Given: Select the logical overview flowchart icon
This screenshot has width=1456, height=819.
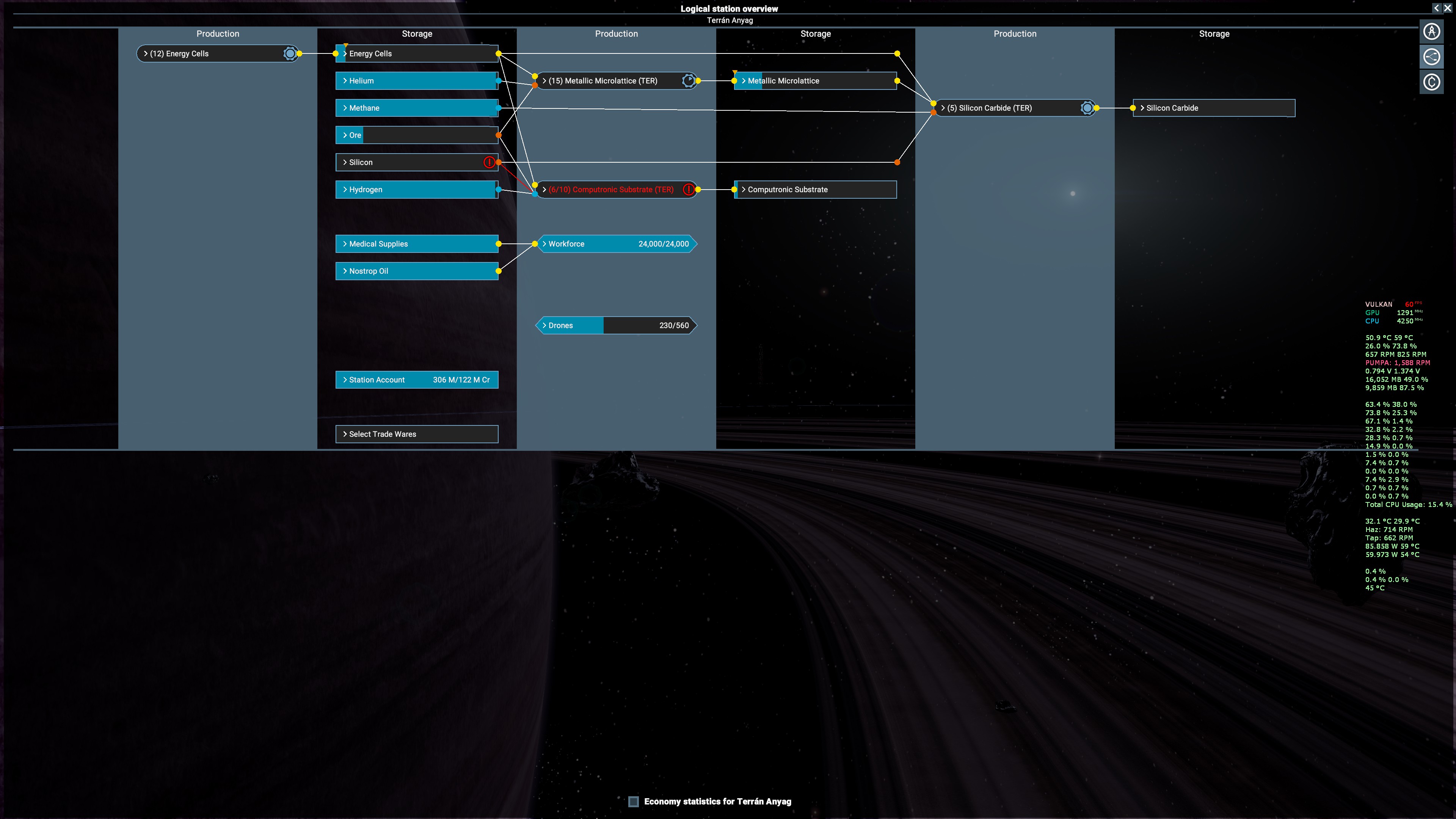Looking at the screenshot, I should click(x=1431, y=57).
